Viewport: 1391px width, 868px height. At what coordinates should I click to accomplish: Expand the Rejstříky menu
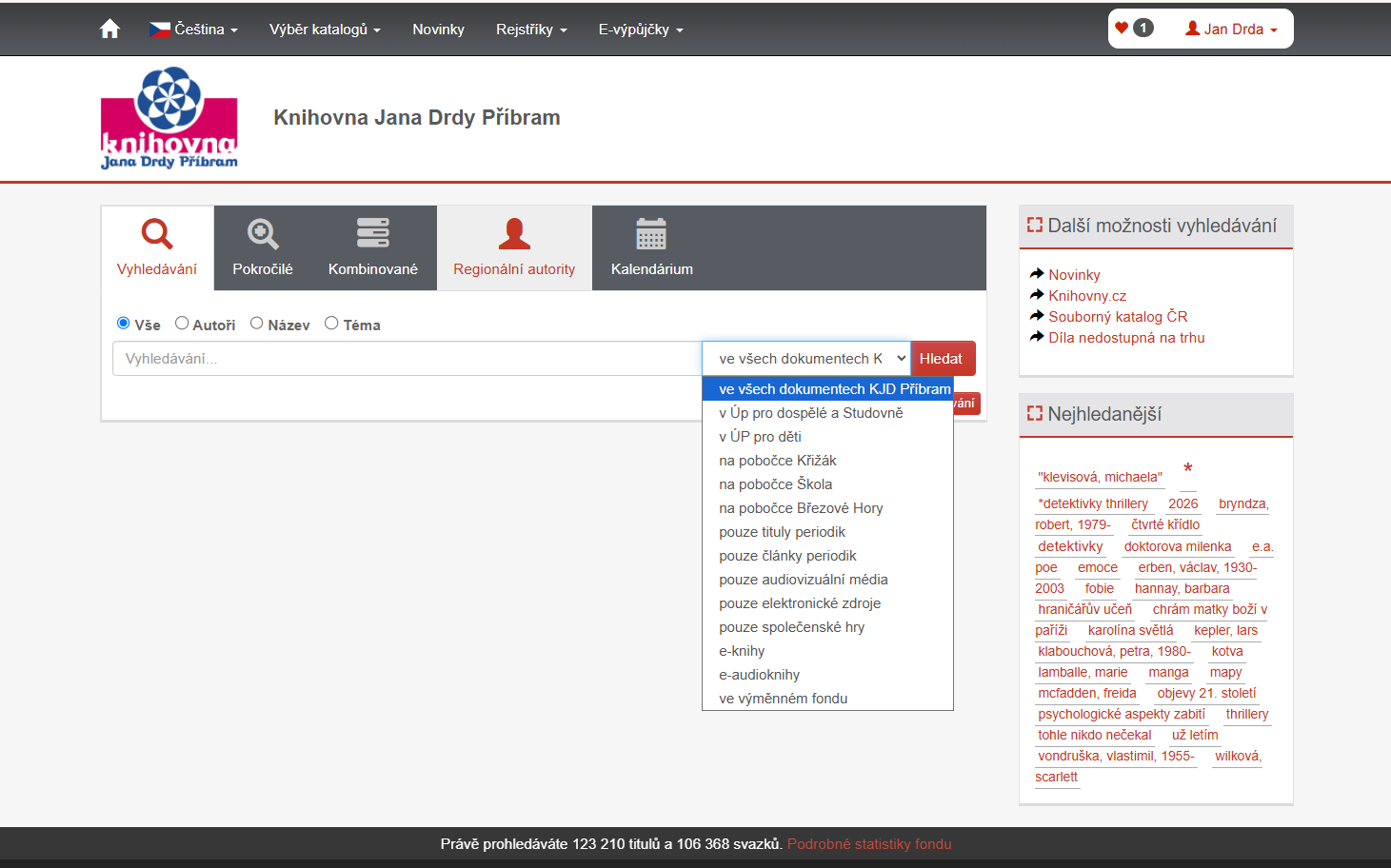pos(531,30)
